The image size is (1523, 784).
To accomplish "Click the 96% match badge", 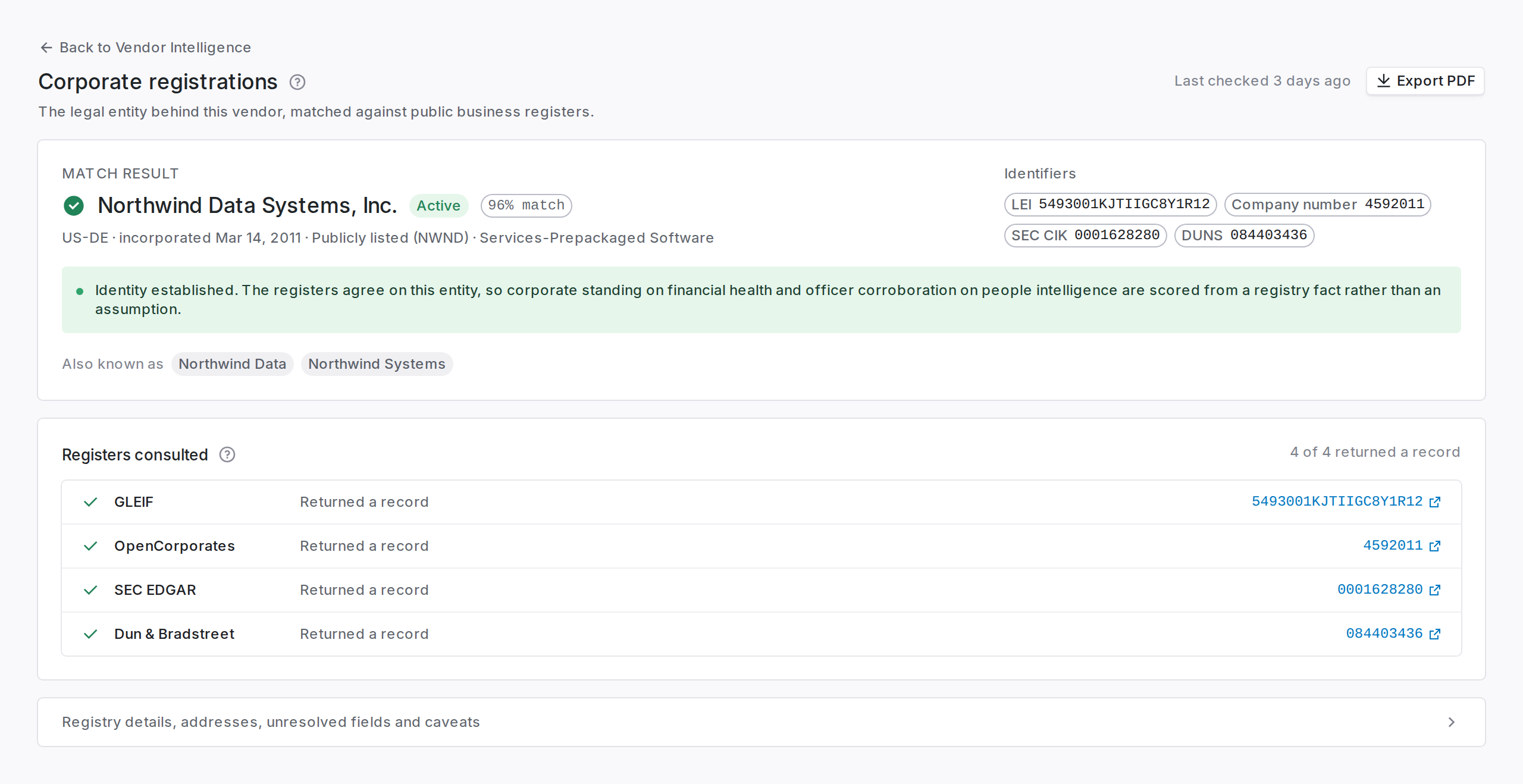I will point(526,206).
